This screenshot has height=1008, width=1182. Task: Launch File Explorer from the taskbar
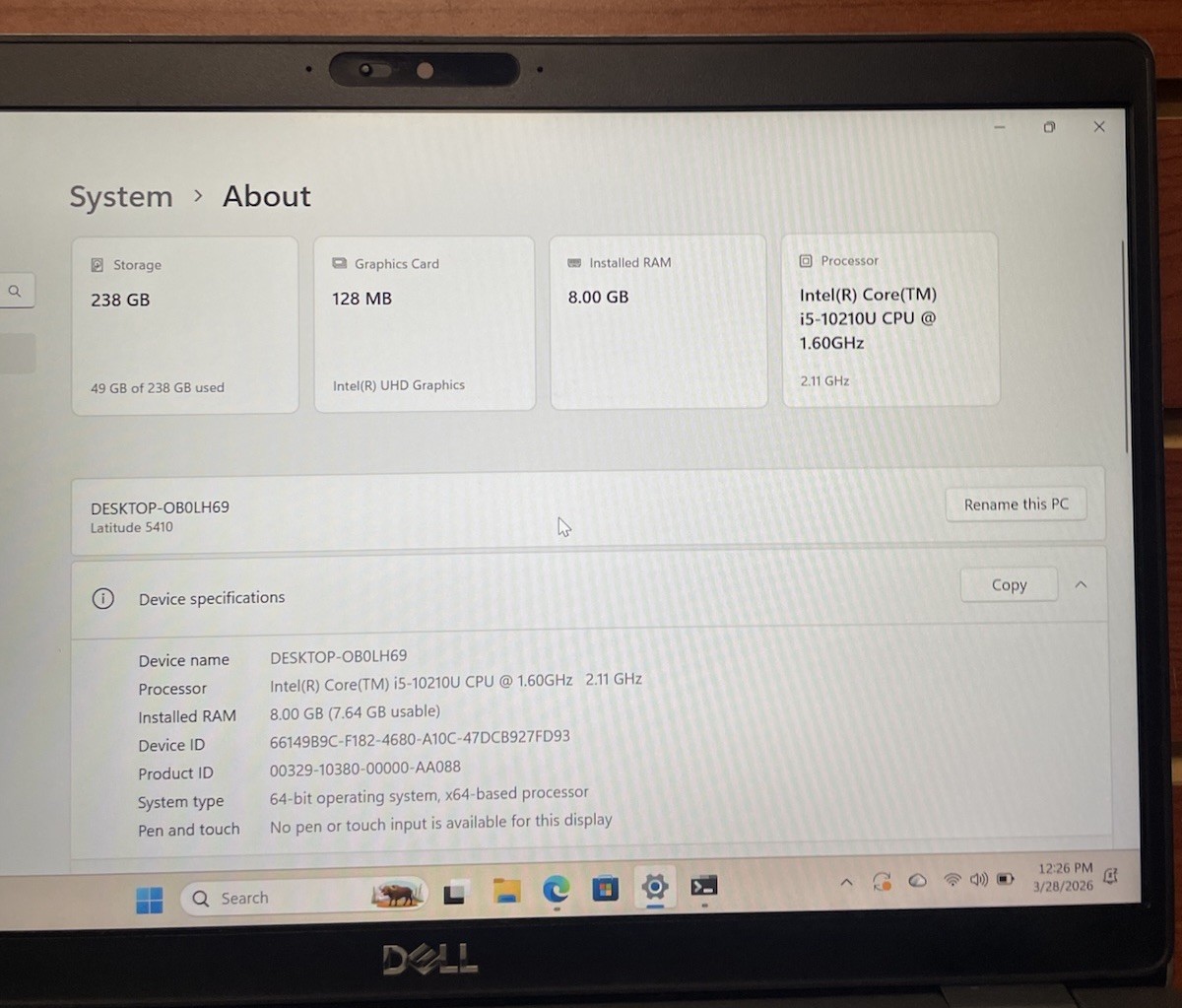point(506,891)
